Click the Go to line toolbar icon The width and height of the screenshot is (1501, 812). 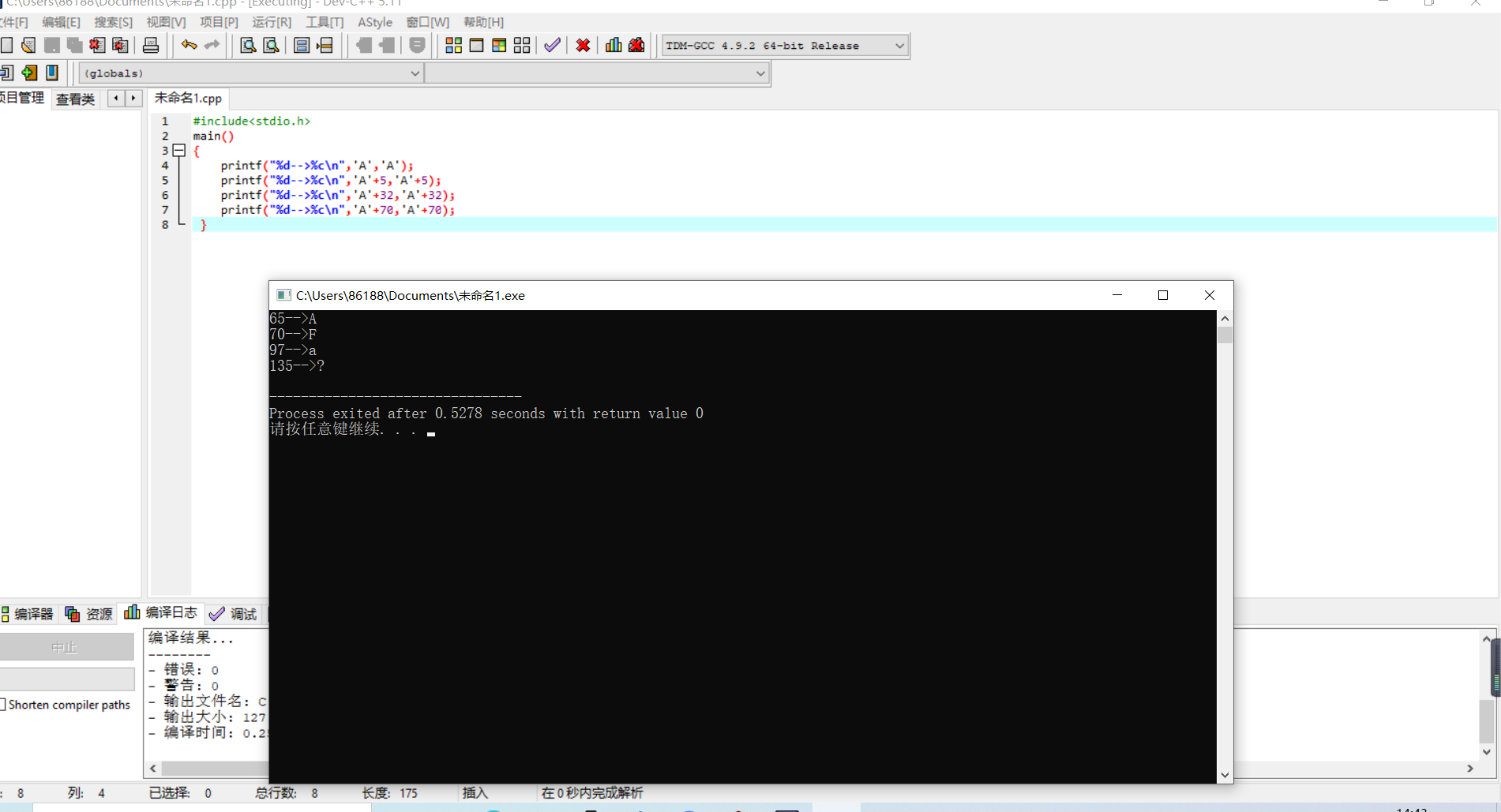(325, 45)
